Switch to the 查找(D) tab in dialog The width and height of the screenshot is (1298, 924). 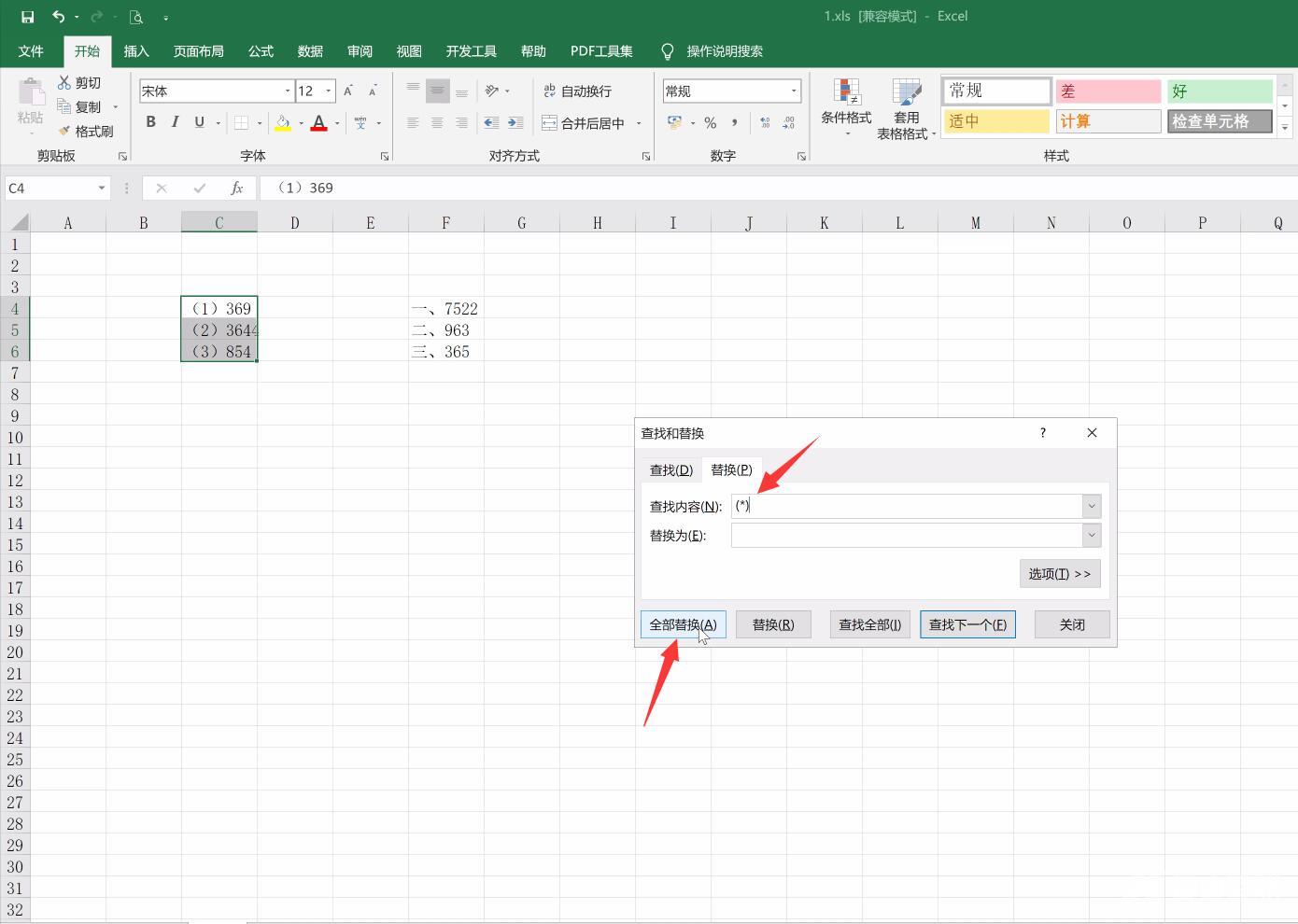tap(670, 469)
